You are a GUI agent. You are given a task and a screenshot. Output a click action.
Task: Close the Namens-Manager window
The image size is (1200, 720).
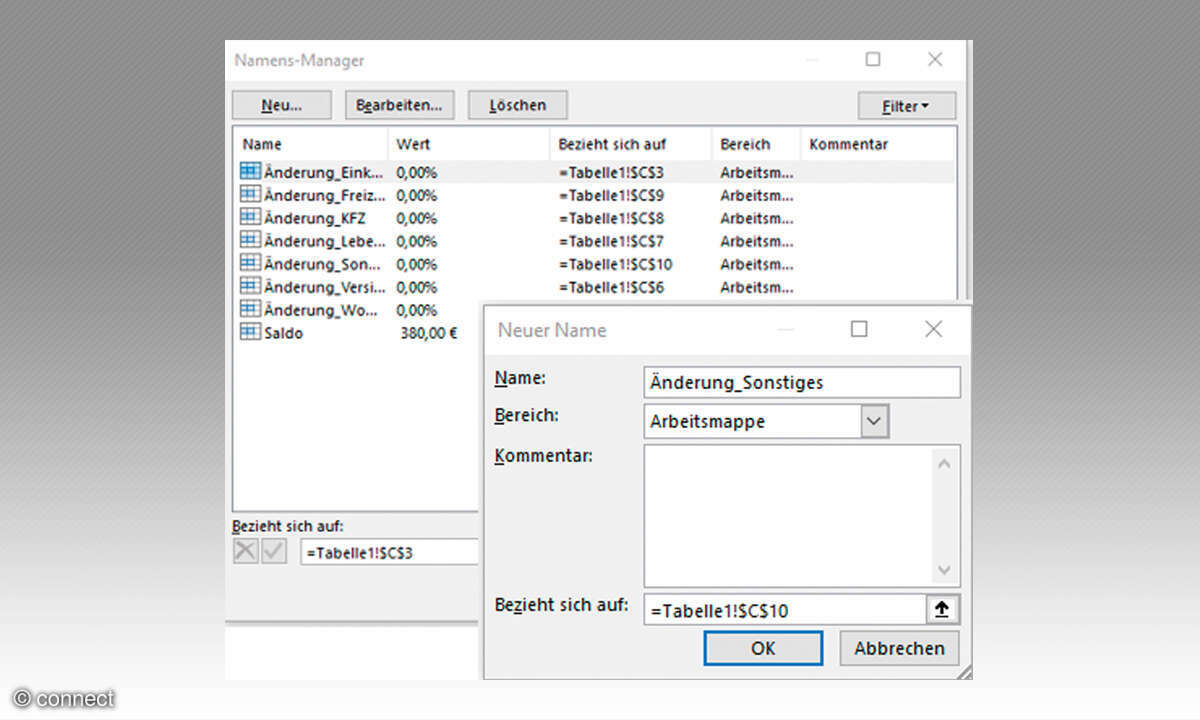click(935, 60)
